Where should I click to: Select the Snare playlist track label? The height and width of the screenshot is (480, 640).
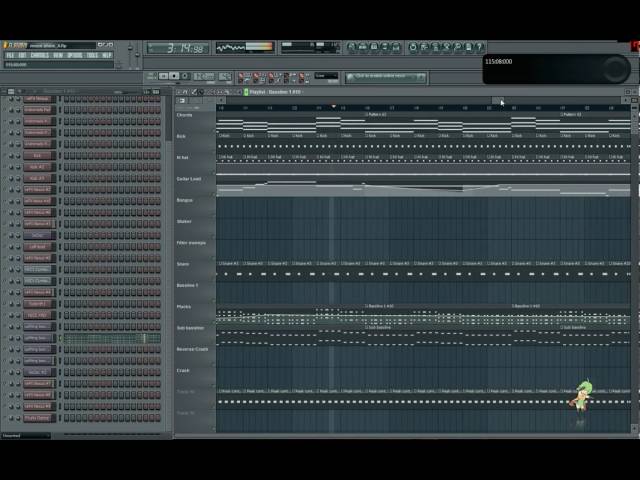pyautogui.click(x=183, y=264)
